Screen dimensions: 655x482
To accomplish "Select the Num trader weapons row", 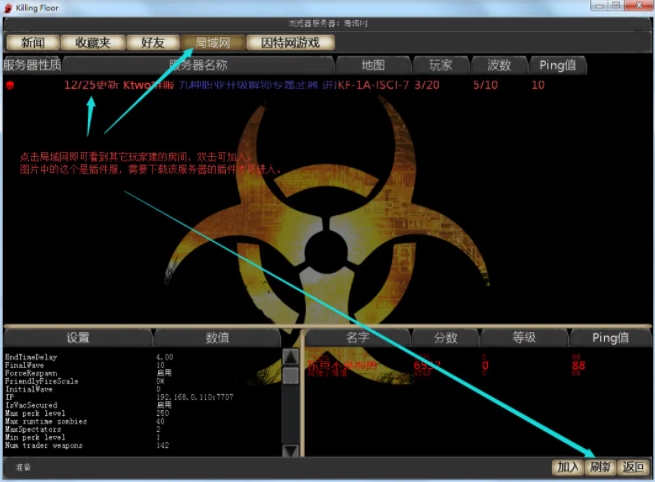I will pyautogui.click(x=142, y=445).
